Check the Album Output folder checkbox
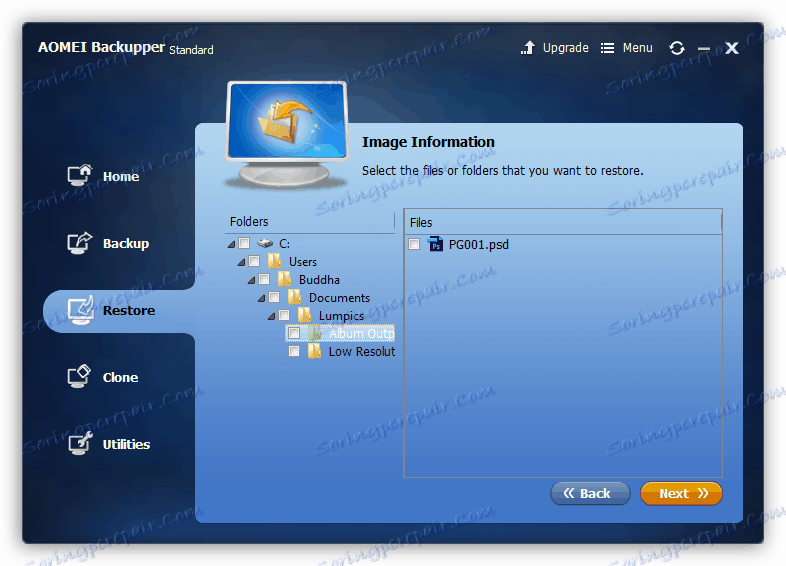The image size is (786, 566). [294, 333]
